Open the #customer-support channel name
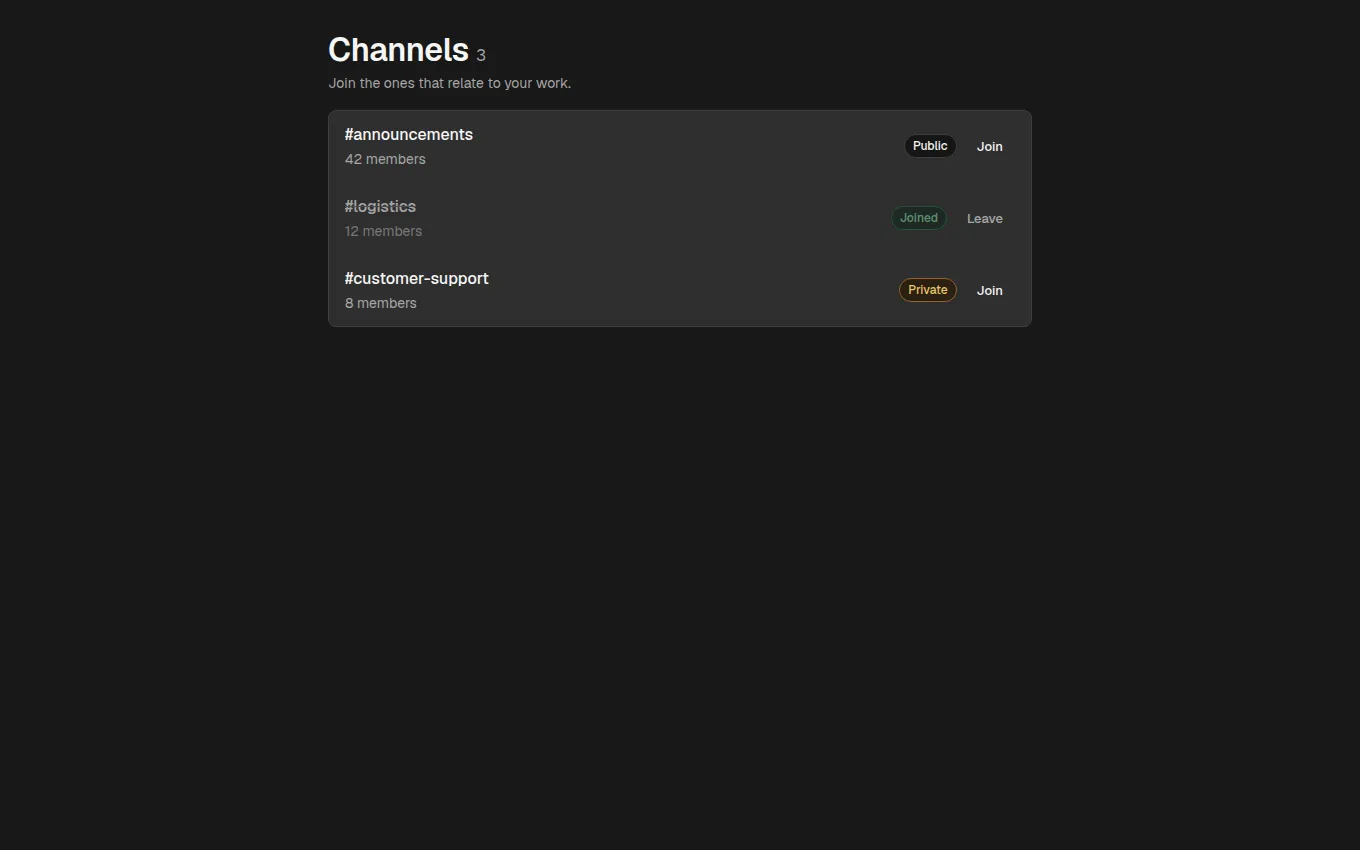 [x=416, y=279]
